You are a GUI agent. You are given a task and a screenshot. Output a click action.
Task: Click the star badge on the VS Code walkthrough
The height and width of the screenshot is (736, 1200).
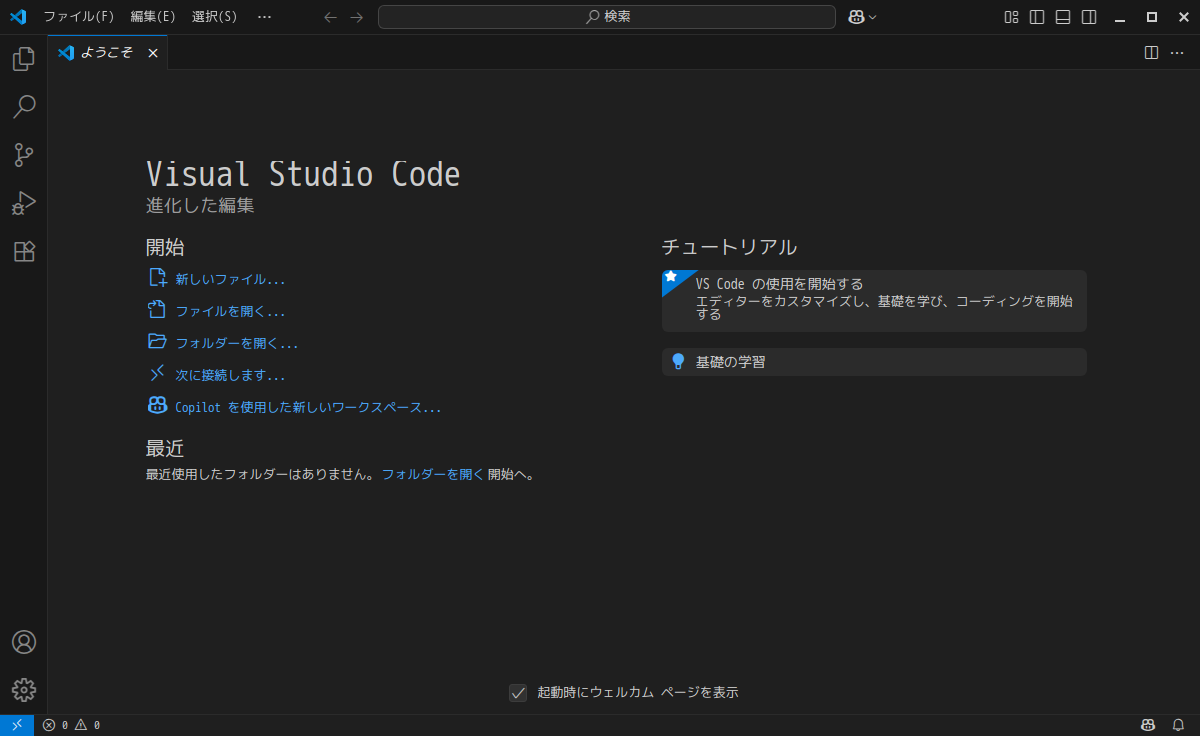(672, 277)
